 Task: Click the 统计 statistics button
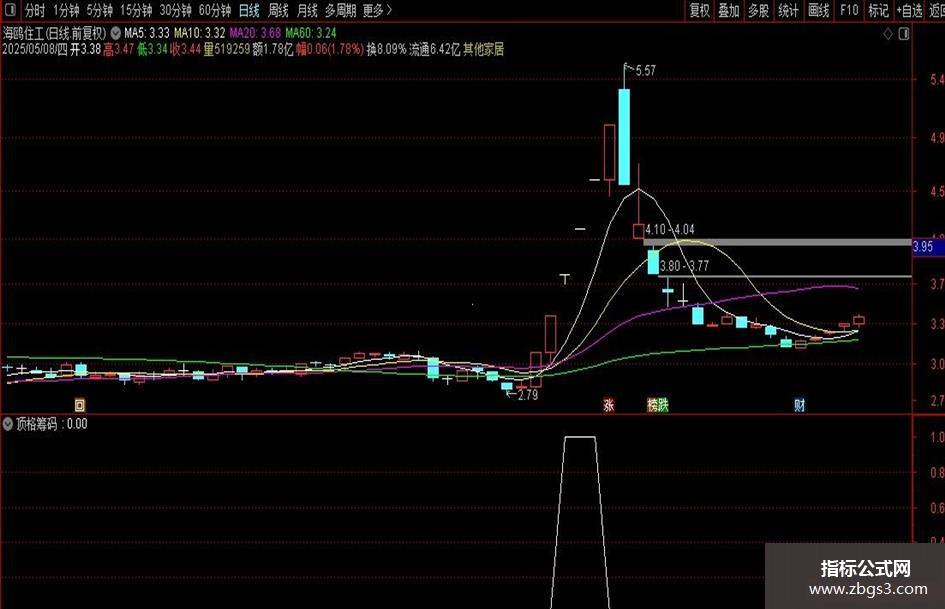(788, 10)
